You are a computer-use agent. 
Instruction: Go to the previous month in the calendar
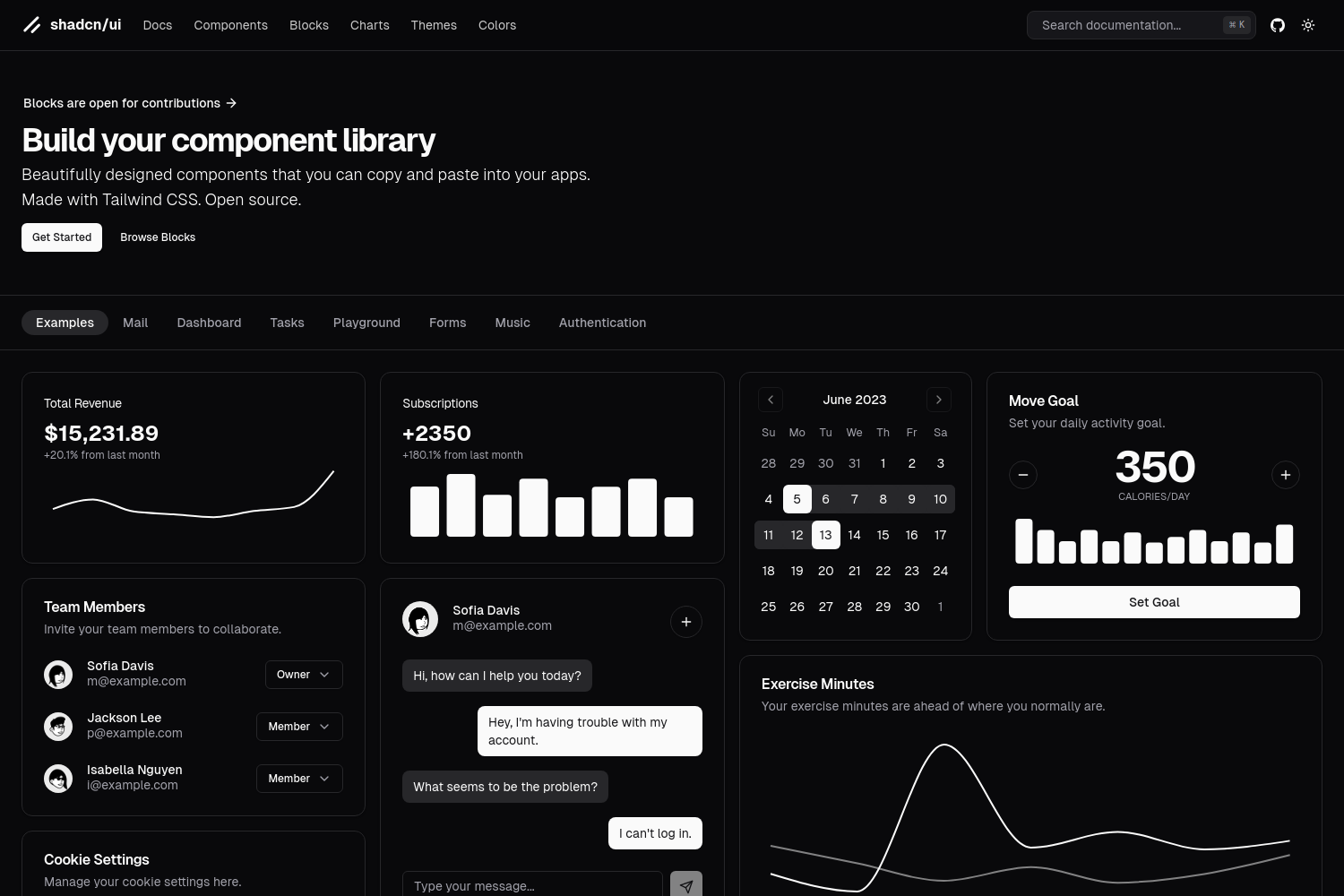(x=771, y=400)
